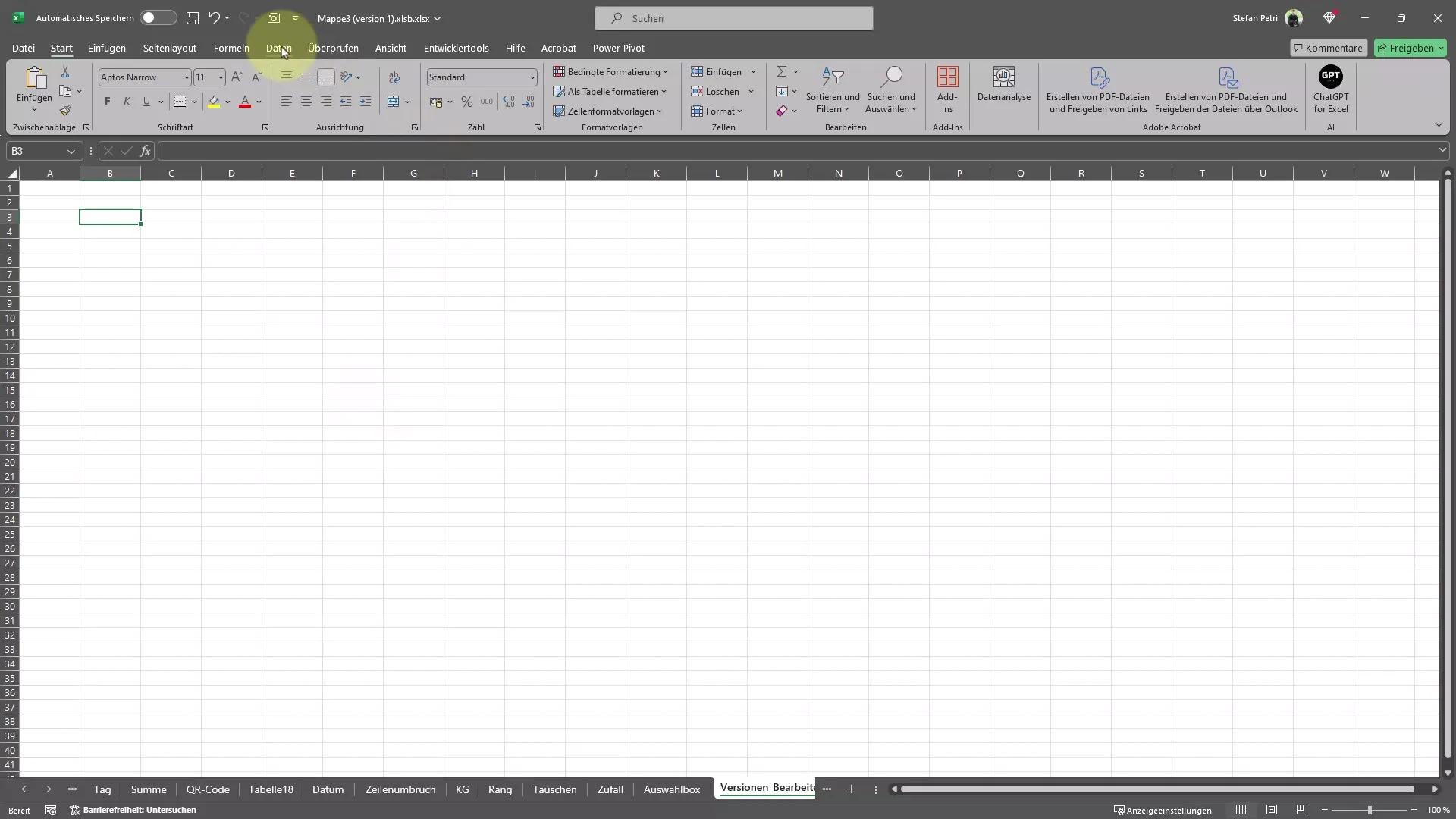The height and width of the screenshot is (819, 1456).
Task: Open the Zufall worksheet tab
Action: [610, 789]
